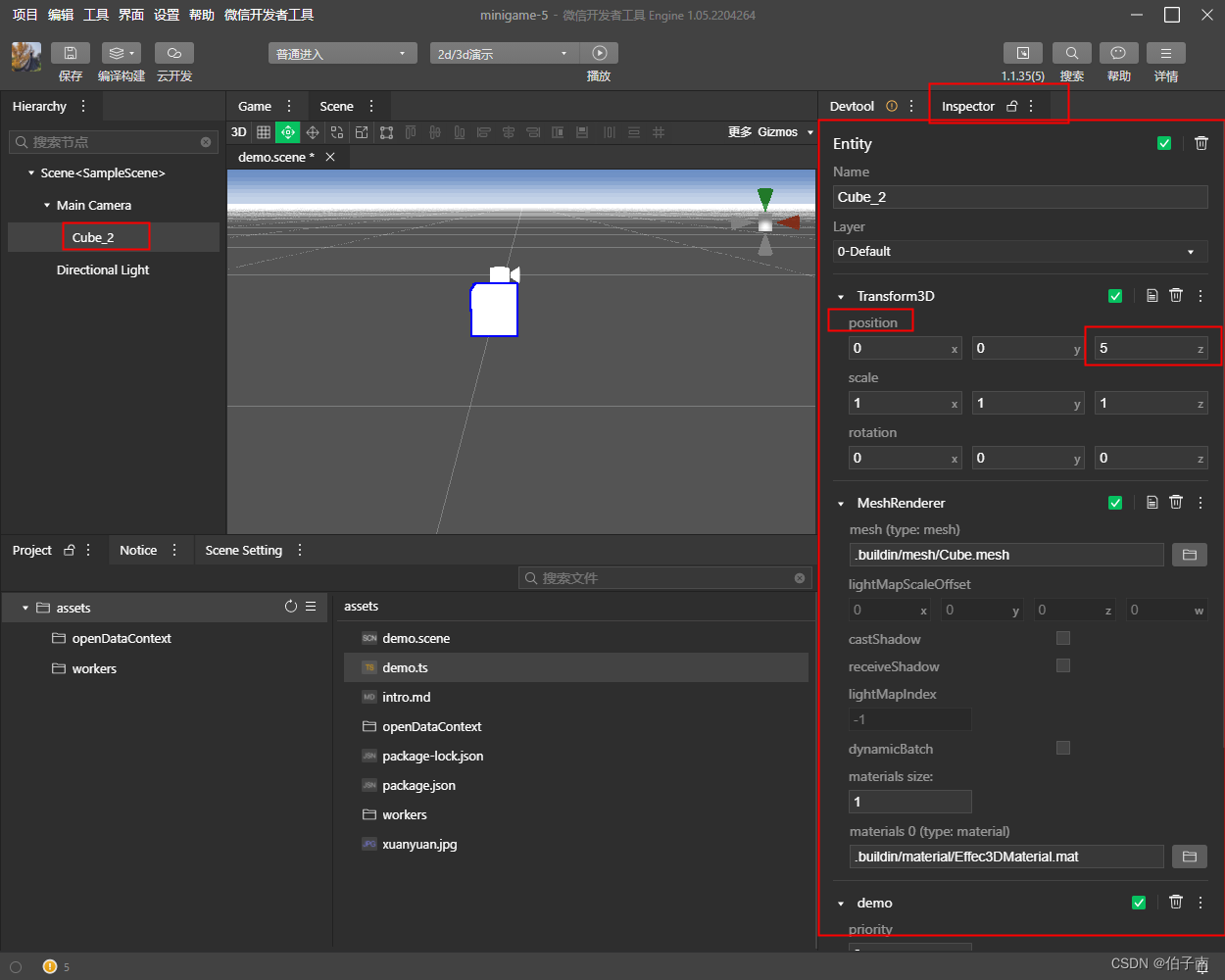Click the Save (保存) toolbar icon
Image resolution: width=1225 pixels, height=980 pixels.
[71, 53]
